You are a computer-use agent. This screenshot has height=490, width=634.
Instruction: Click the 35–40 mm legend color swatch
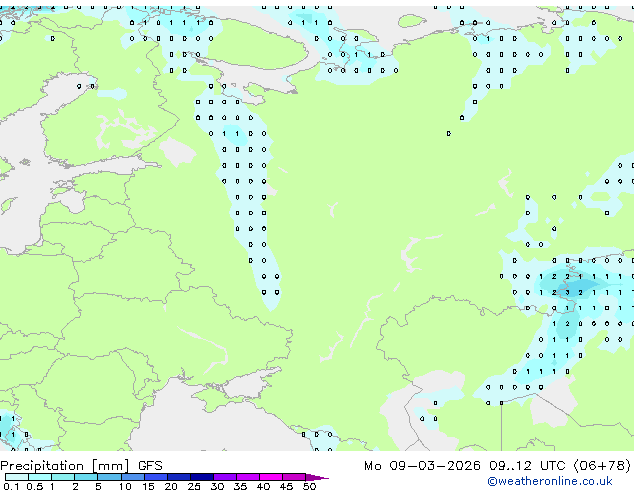[x=247, y=477]
